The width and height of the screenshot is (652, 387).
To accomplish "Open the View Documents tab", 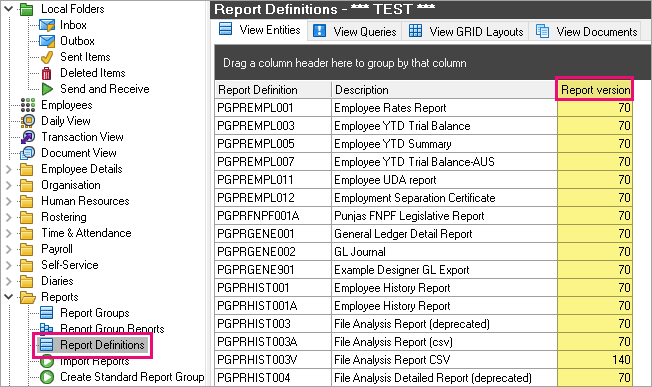I will 586,32.
